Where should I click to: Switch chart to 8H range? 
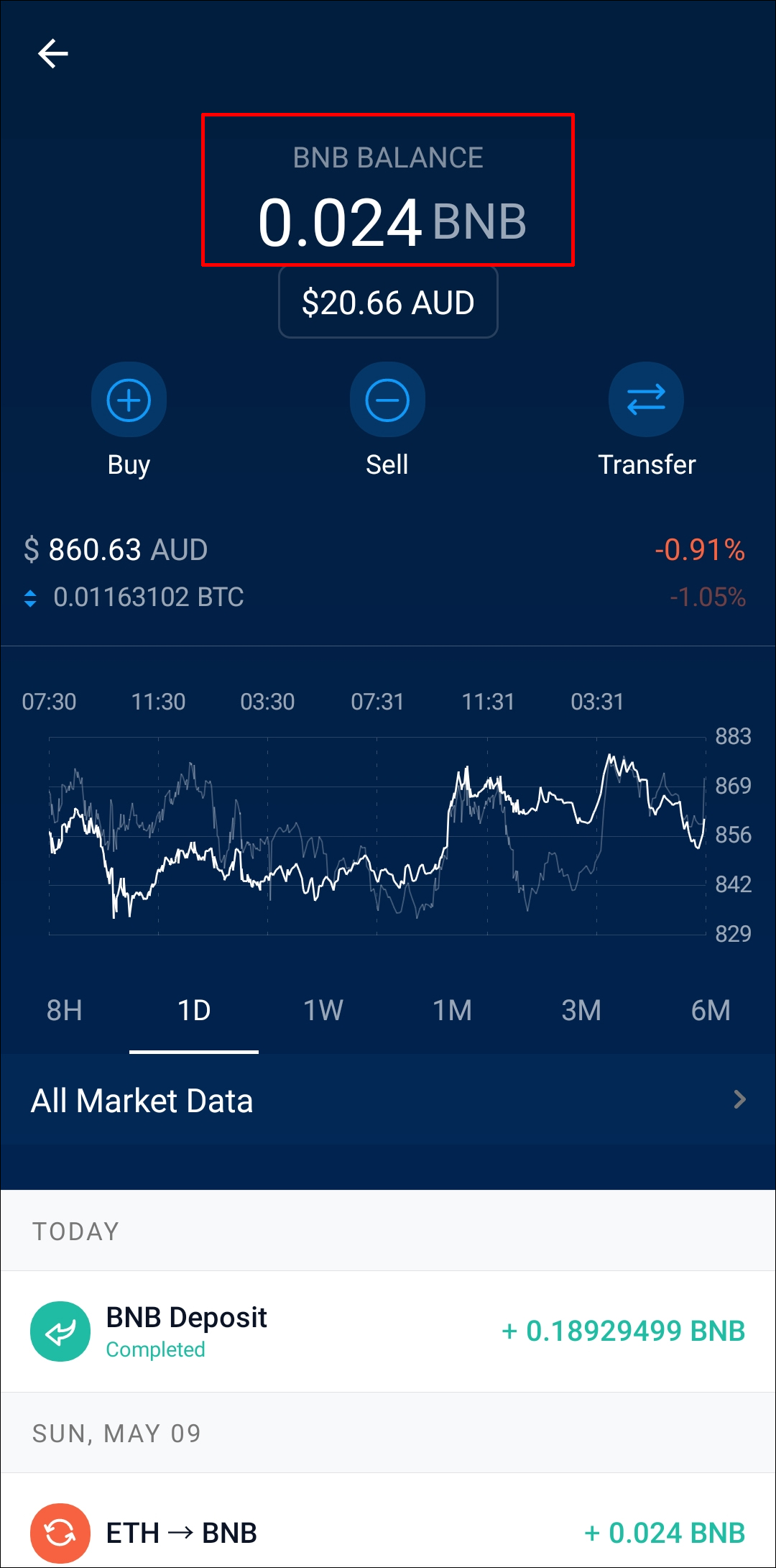click(x=65, y=1011)
